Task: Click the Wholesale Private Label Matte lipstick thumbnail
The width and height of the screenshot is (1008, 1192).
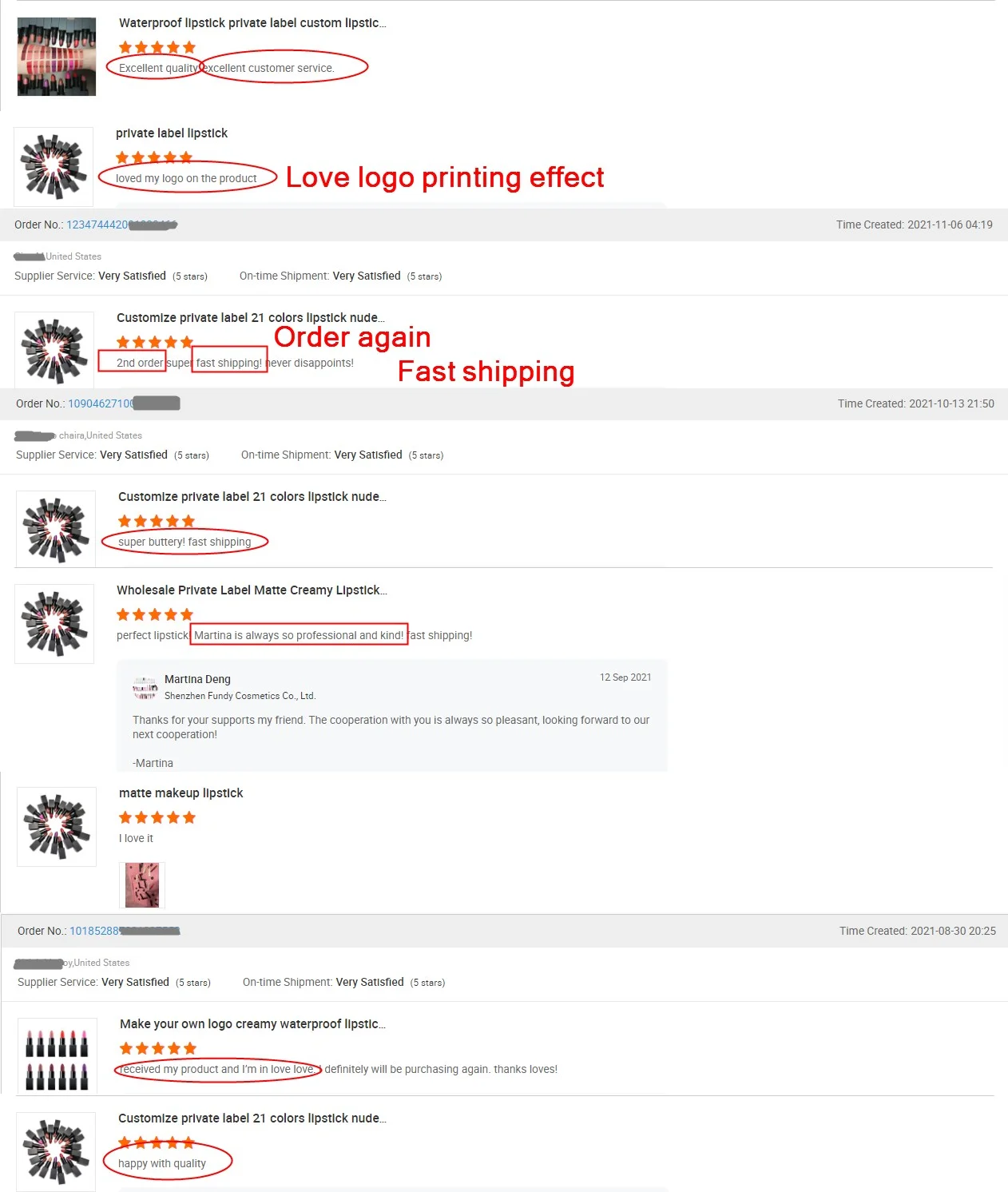Action: 54,624
